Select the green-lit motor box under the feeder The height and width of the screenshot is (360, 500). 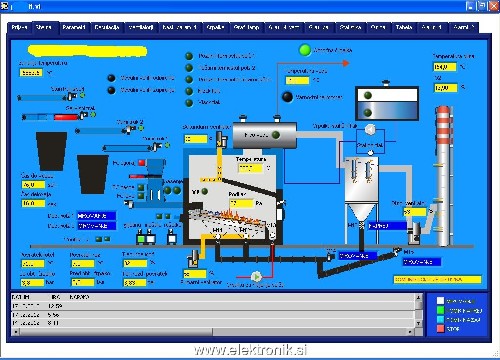(x=141, y=238)
